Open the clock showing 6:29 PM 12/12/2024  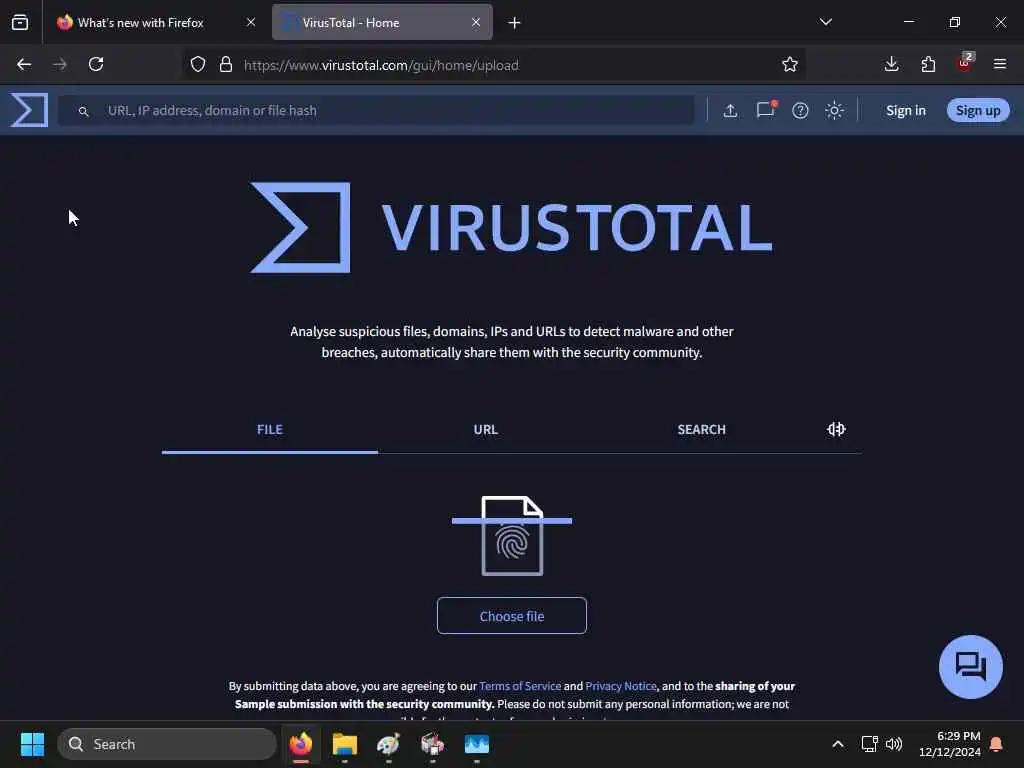[x=950, y=744]
